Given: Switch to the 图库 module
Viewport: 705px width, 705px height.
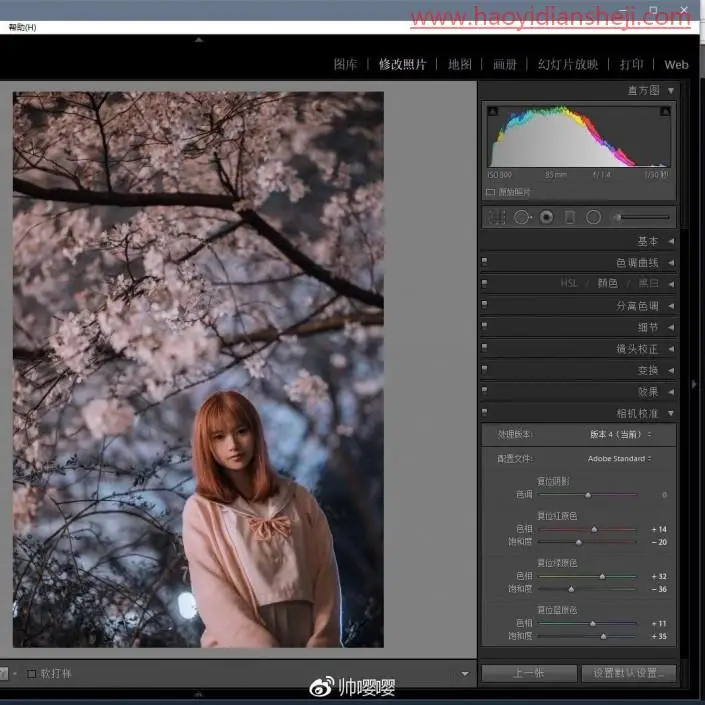Looking at the screenshot, I should [x=345, y=64].
